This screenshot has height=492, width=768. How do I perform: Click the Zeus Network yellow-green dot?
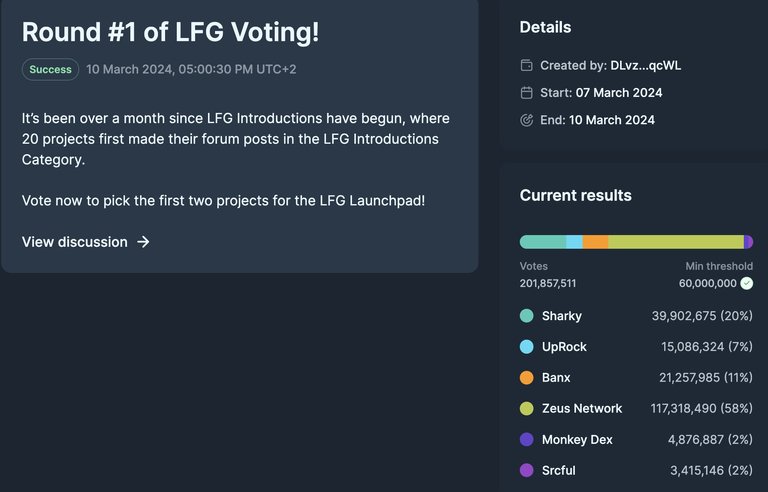coord(527,408)
